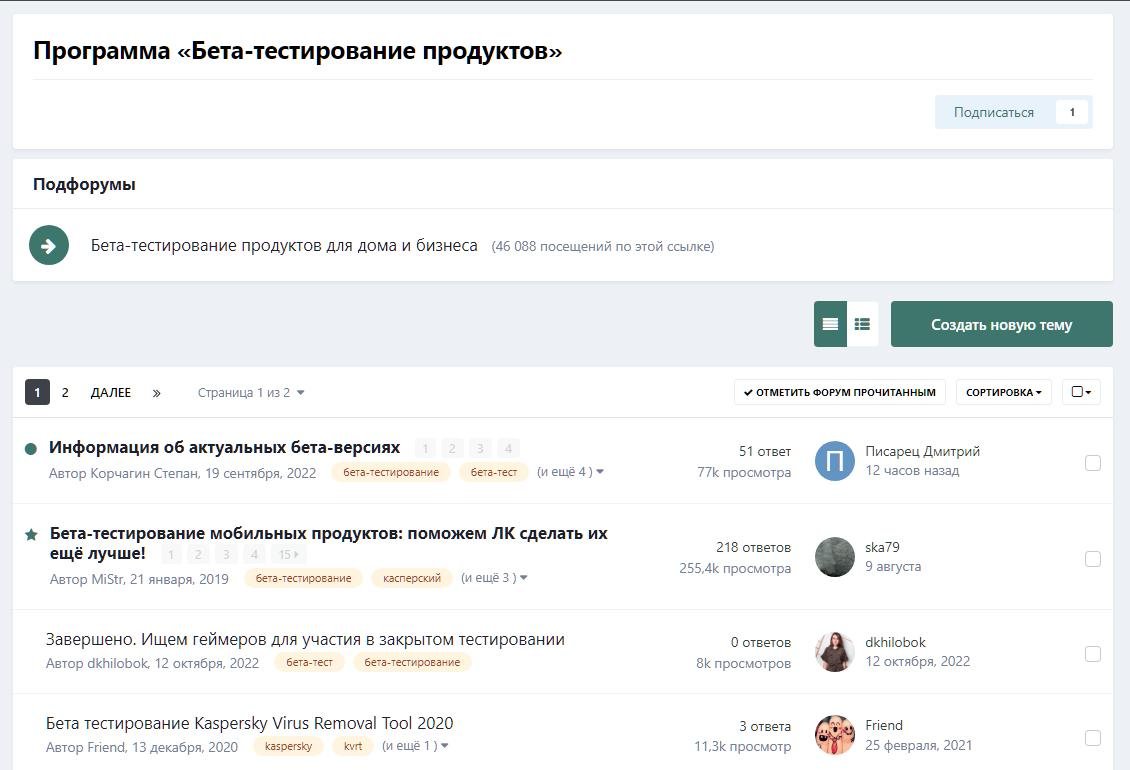This screenshot has height=770, width=1130.
Task: Switch to condensed list view icon
Action: (x=830, y=324)
